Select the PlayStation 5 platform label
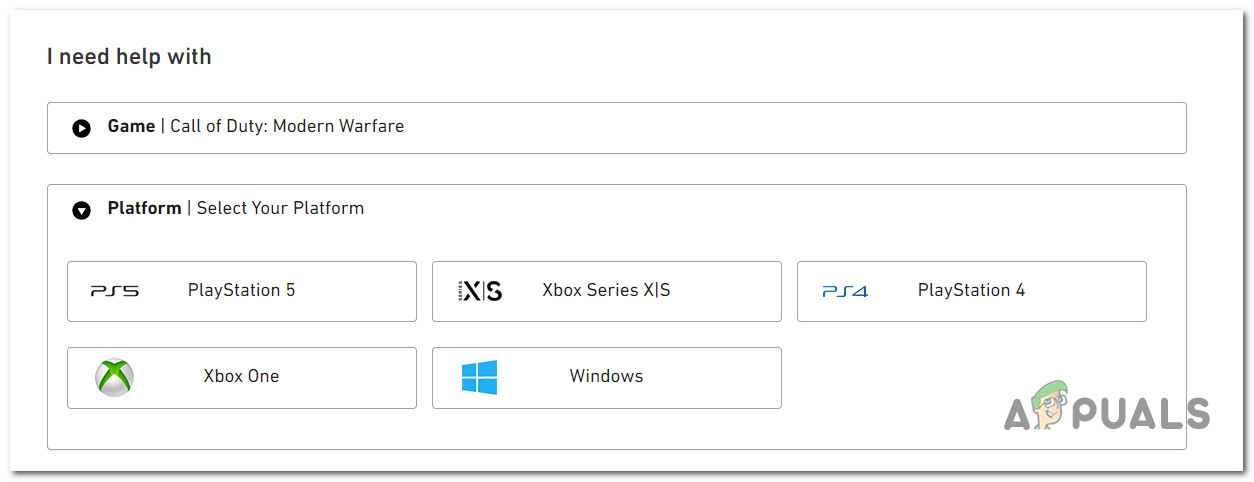The height and width of the screenshot is (482, 1254). (242, 290)
